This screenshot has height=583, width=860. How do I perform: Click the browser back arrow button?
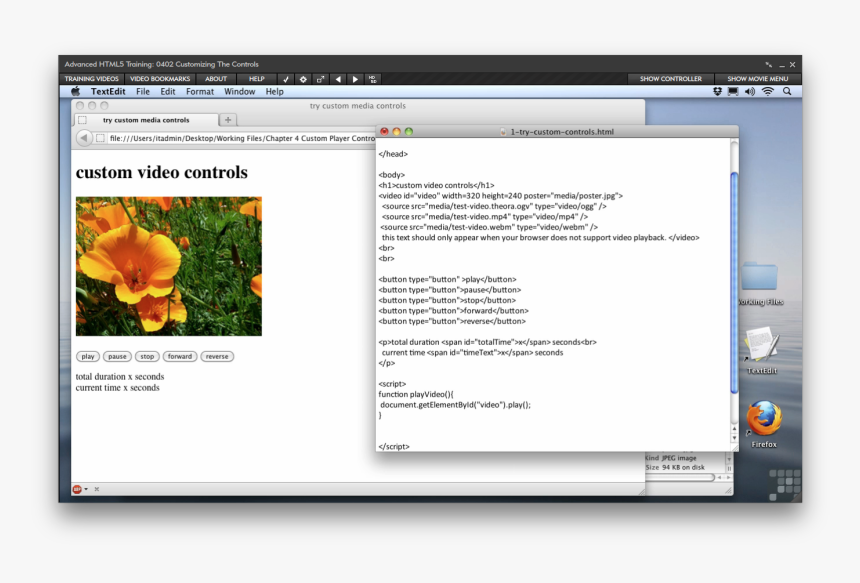coord(83,138)
